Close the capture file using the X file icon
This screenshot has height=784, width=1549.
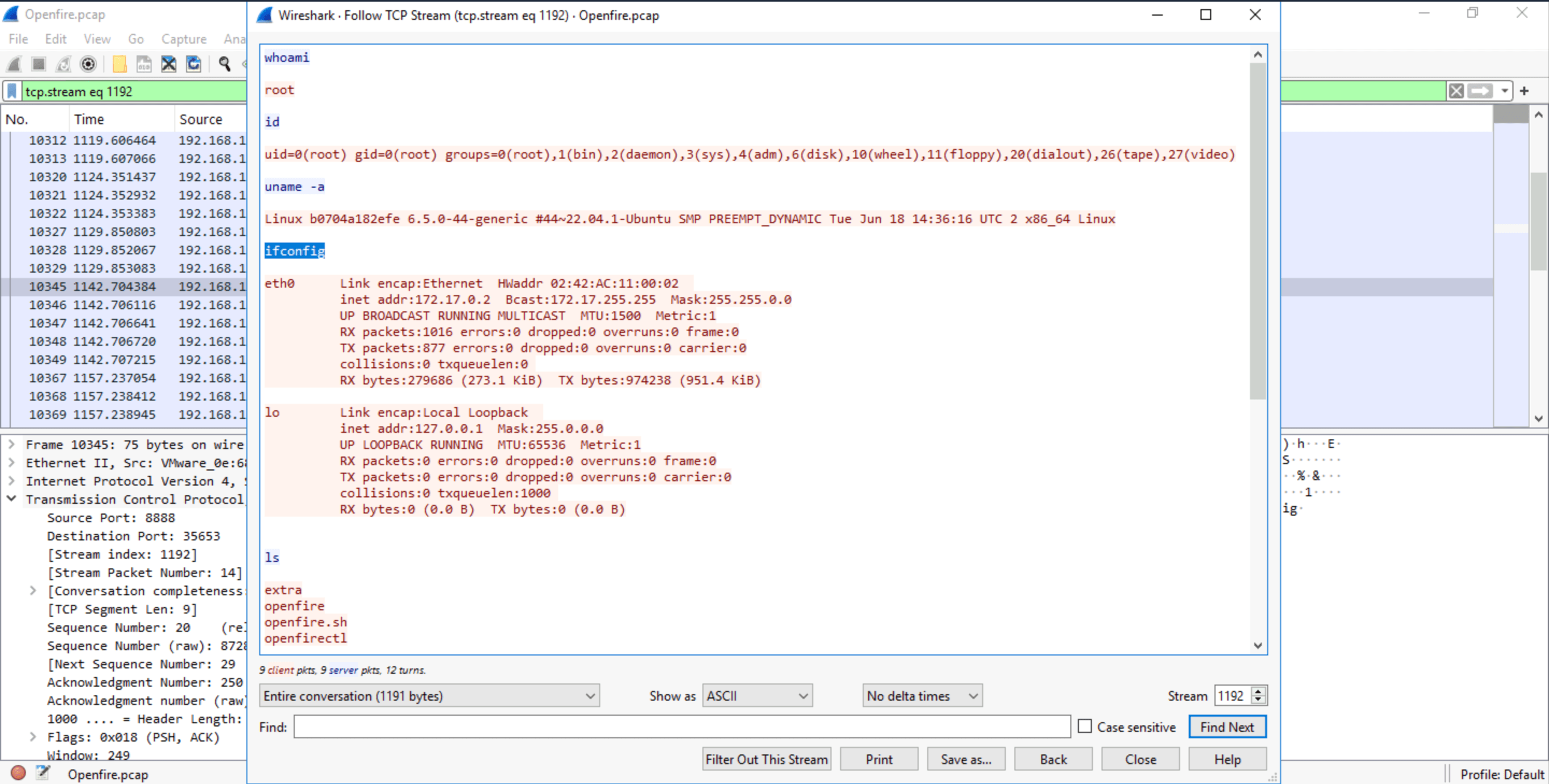(x=168, y=64)
